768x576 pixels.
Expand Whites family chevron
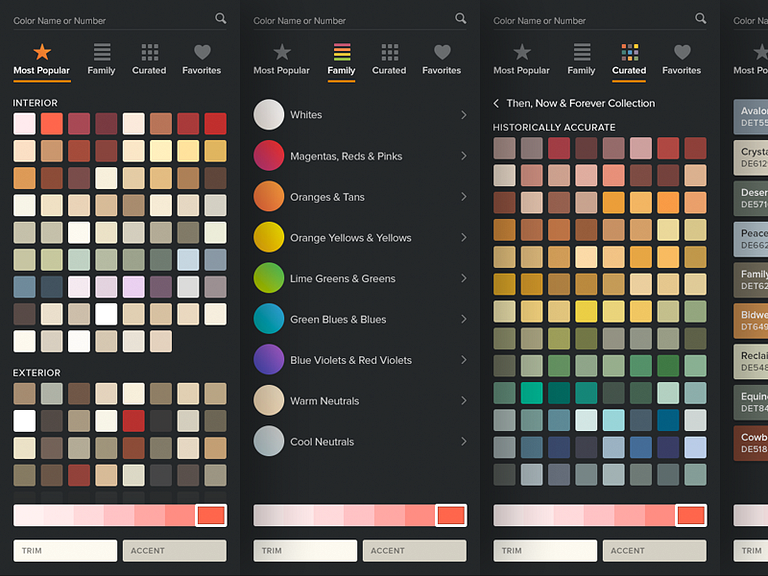pos(463,115)
